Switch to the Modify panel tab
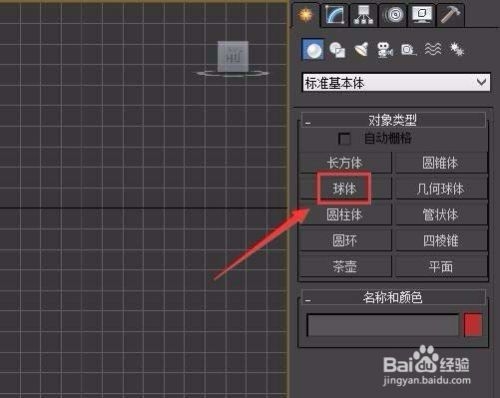The height and width of the screenshot is (398, 500). pyautogui.click(x=334, y=15)
